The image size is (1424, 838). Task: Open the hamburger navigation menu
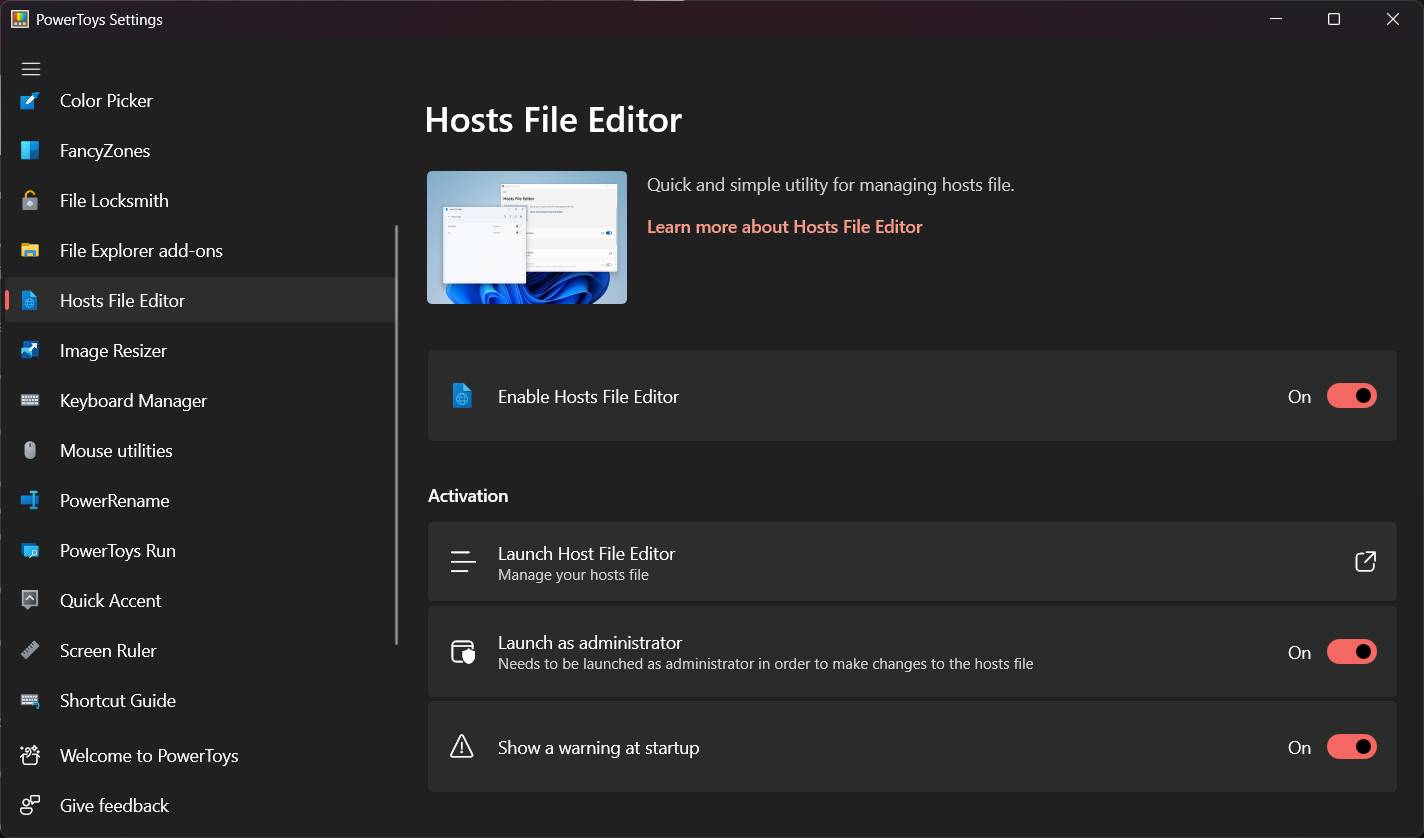click(x=31, y=68)
